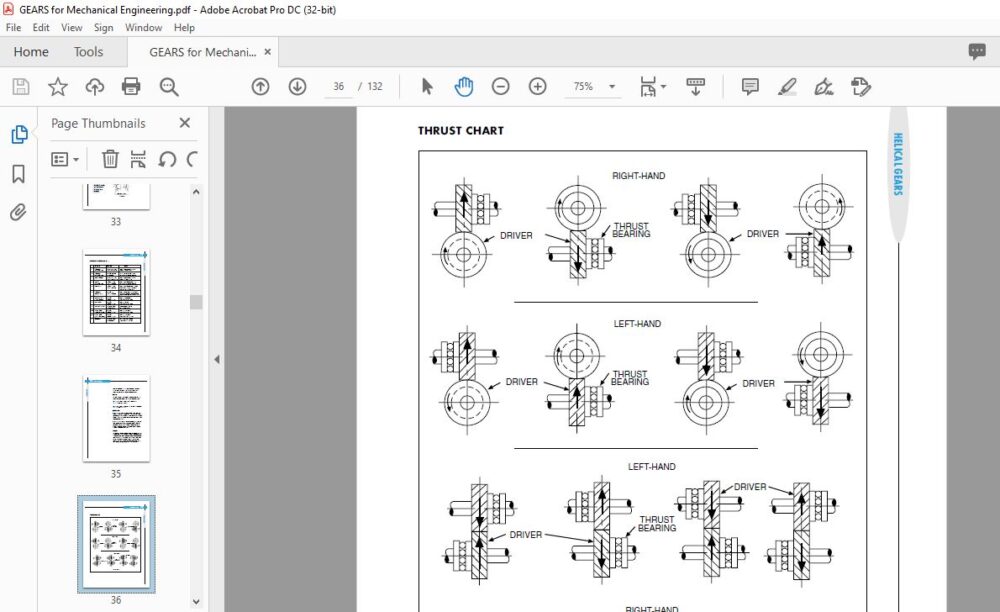Viewport: 1000px width, 612px height.
Task: Select page 34 thumbnail
Action: [x=116, y=292]
